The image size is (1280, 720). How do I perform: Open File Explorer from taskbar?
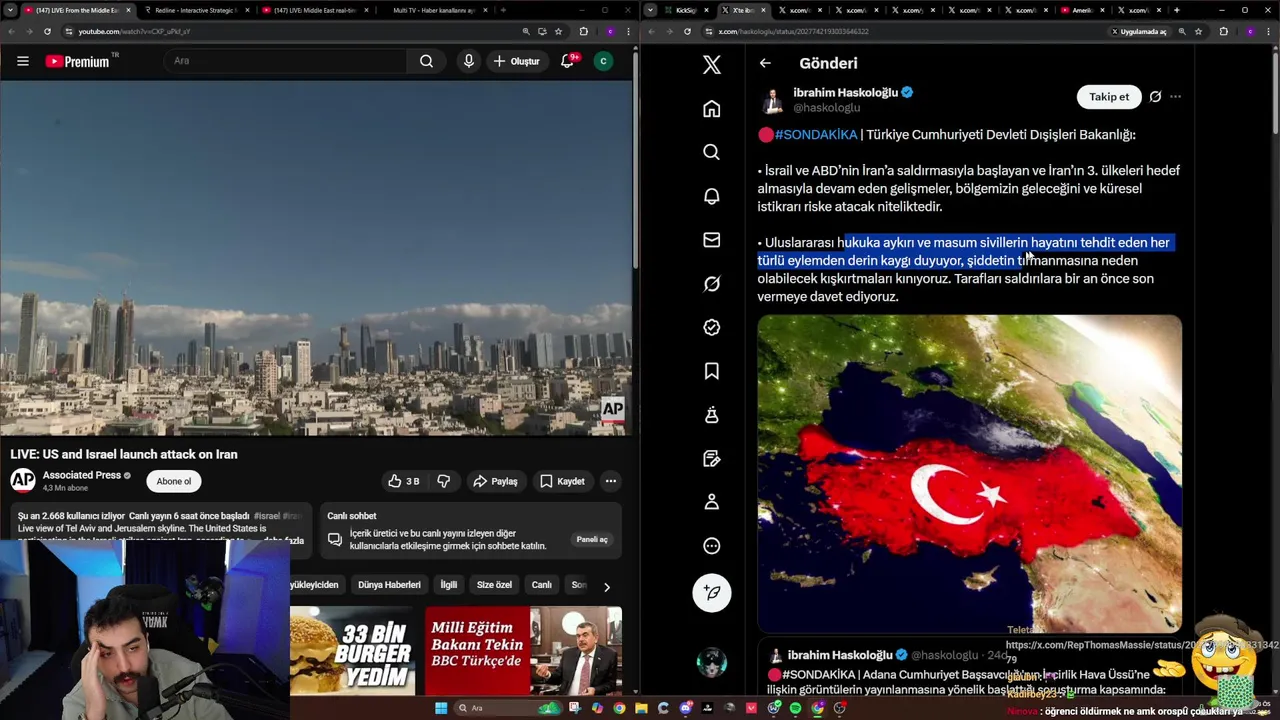pyautogui.click(x=641, y=708)
